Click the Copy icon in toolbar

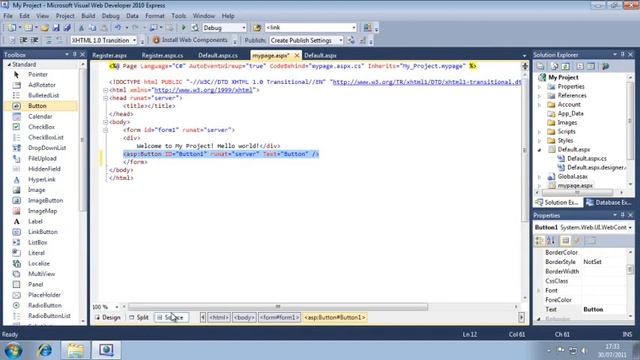click(x=93, y=28)
